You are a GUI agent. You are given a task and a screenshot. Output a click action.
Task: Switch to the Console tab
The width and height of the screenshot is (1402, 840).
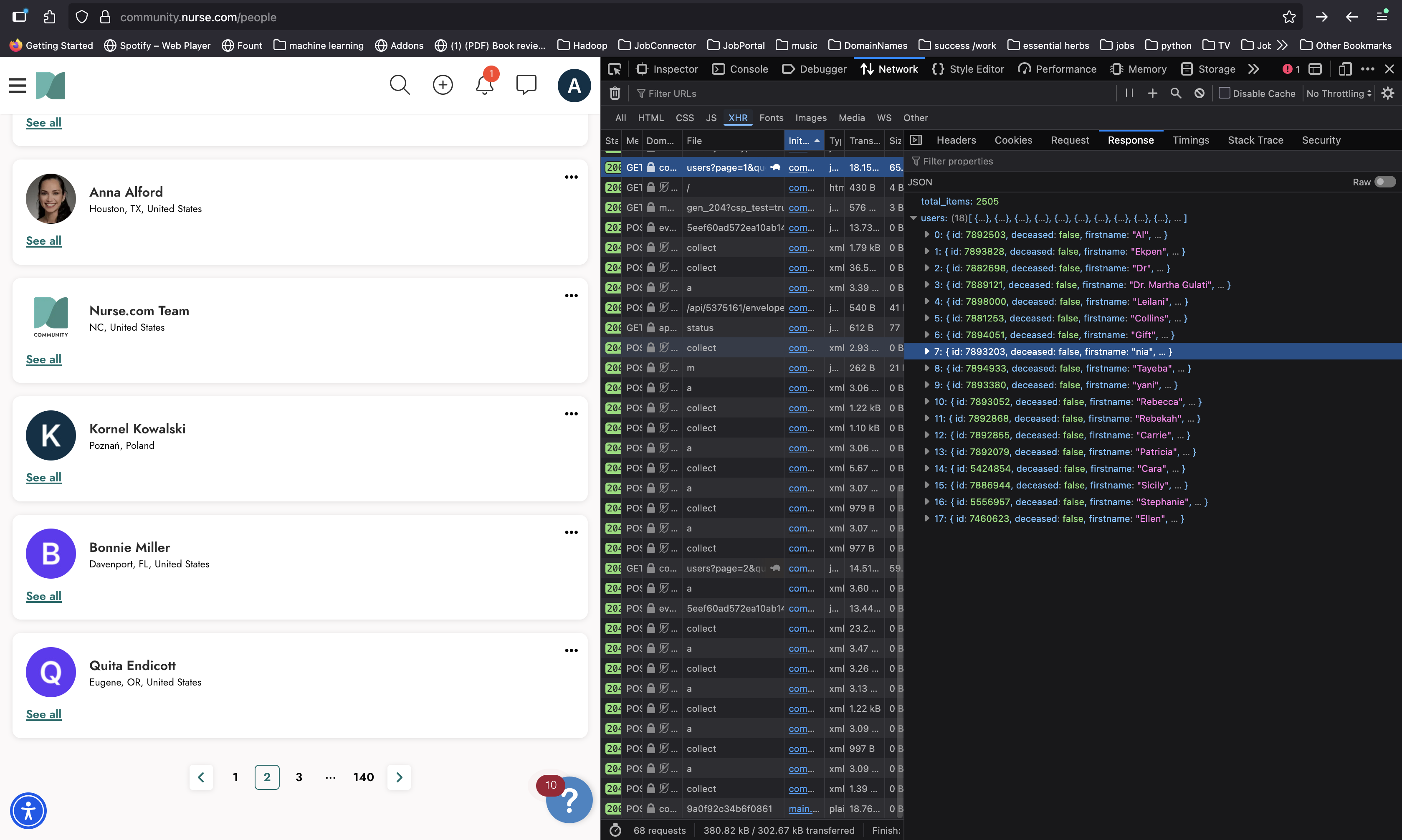740,69
